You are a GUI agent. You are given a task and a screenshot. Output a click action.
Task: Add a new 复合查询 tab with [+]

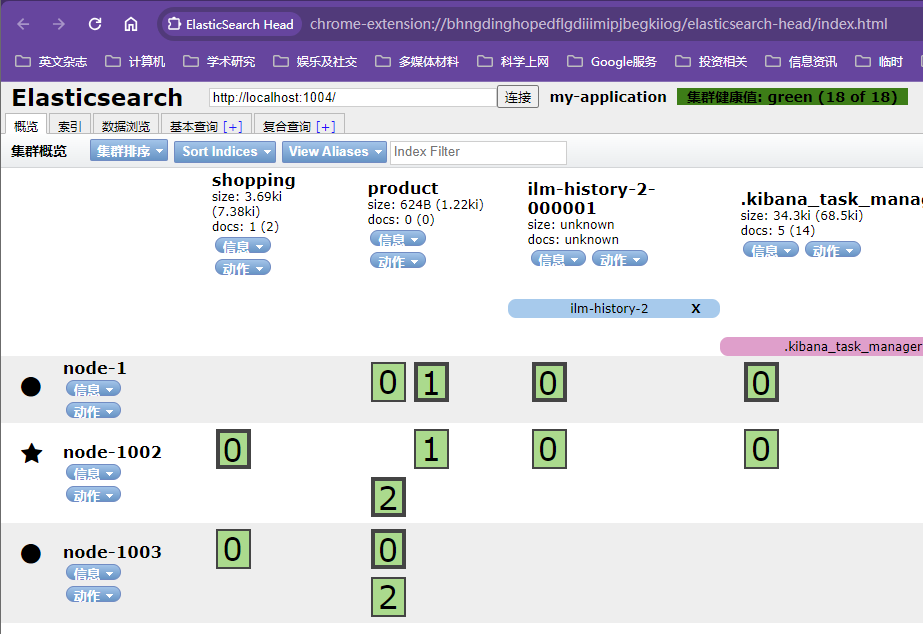[x=326, y=127]
